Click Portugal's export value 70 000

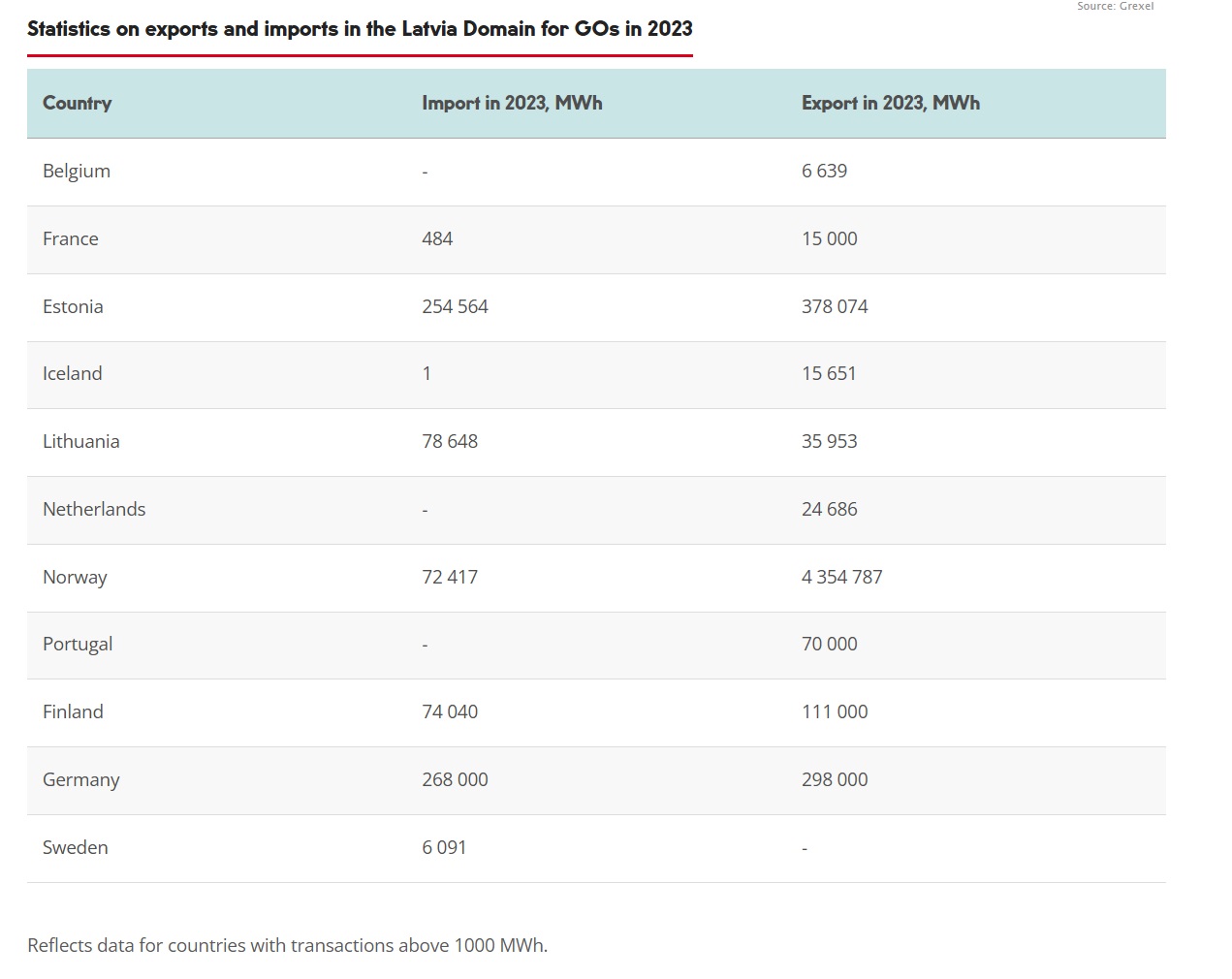829,644
